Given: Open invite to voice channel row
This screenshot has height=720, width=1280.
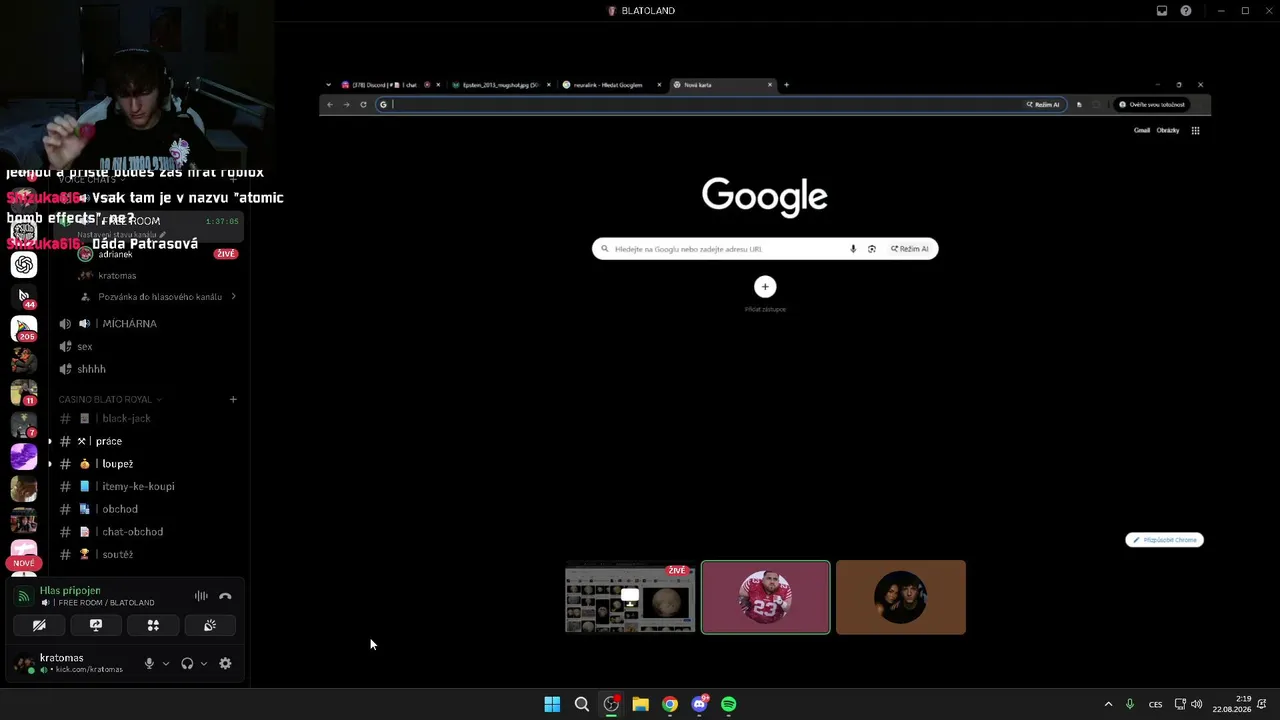Looking at the screenshot, I should [x=158, y=297].
